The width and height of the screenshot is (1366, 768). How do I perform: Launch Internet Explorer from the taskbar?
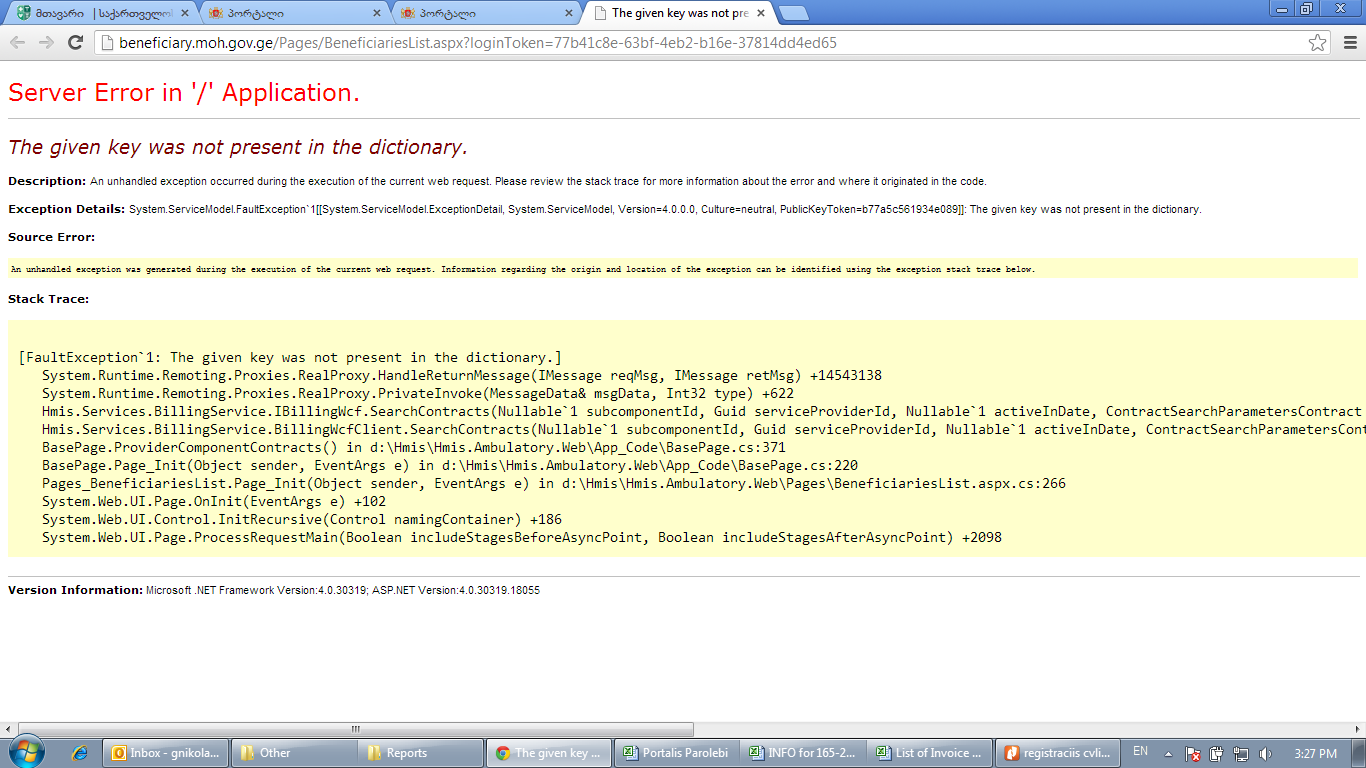[80, 753]
